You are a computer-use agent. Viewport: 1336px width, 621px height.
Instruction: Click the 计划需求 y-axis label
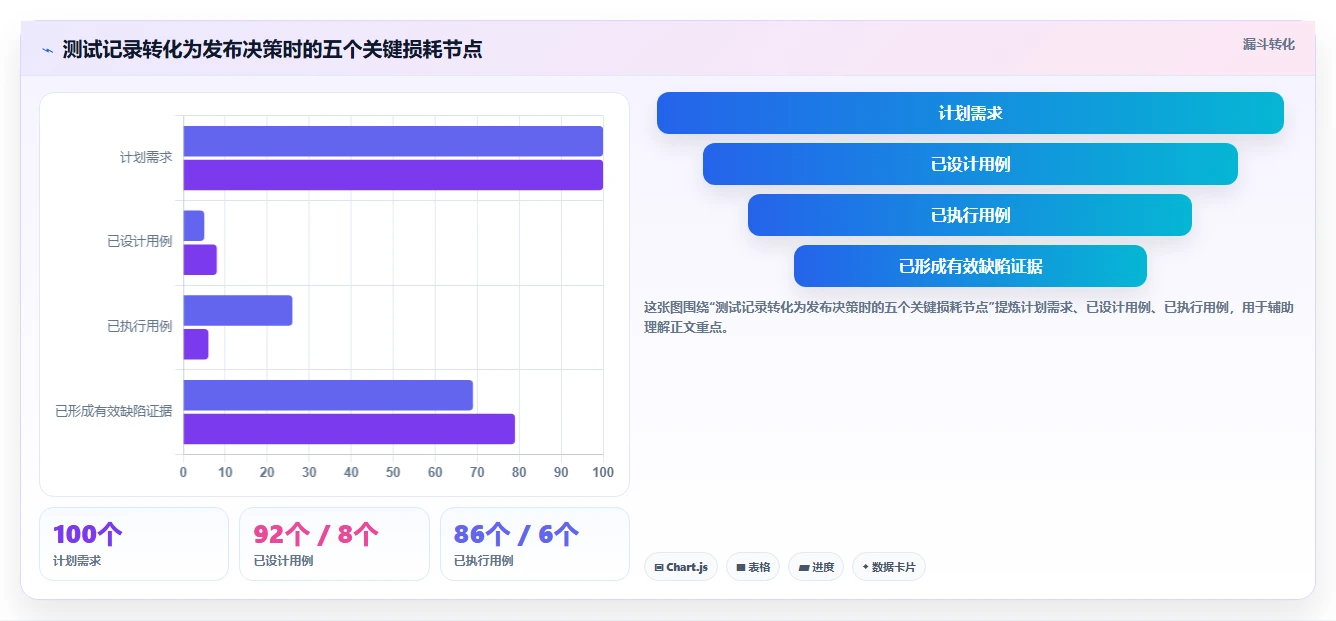point(146,157)
